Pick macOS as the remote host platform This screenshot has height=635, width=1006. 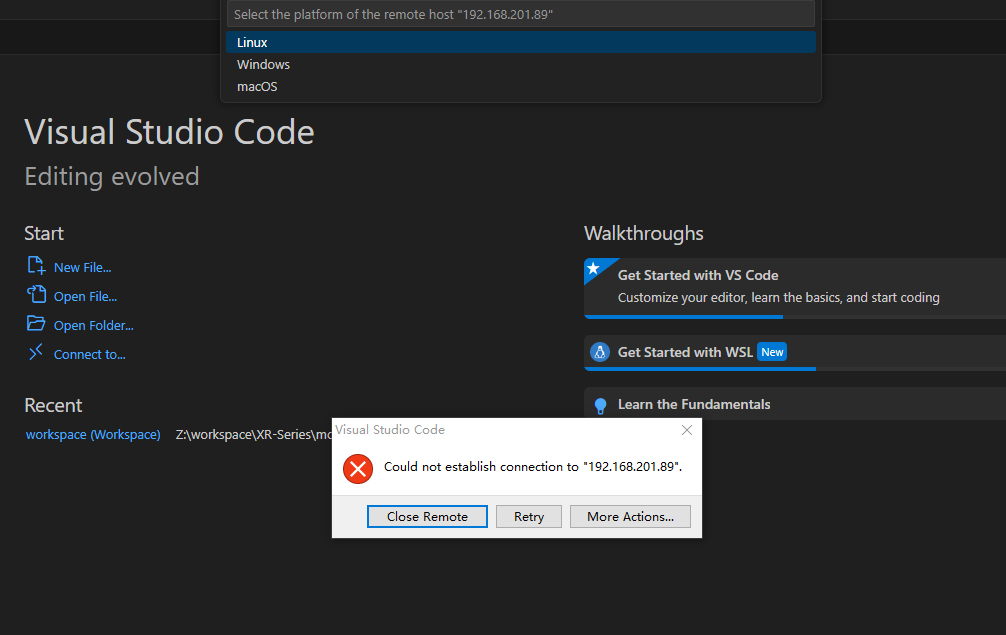pos(520,86)
